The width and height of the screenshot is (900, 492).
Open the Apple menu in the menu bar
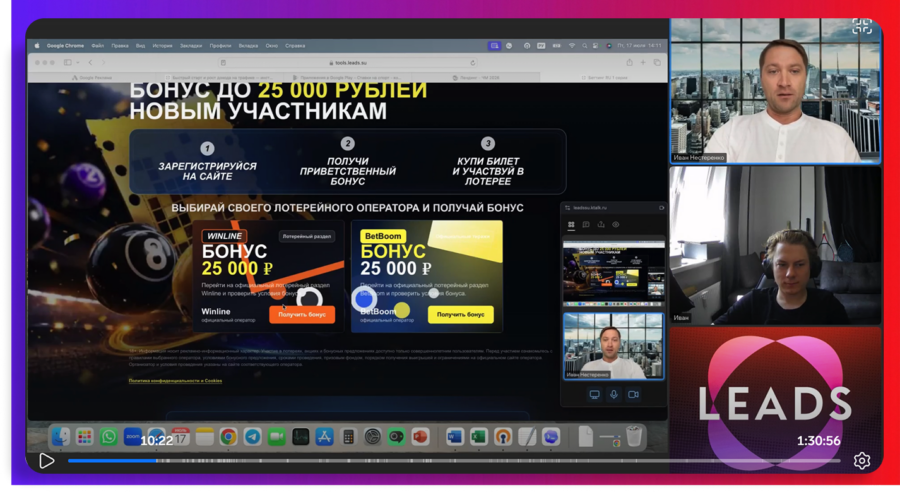(37, 46)
